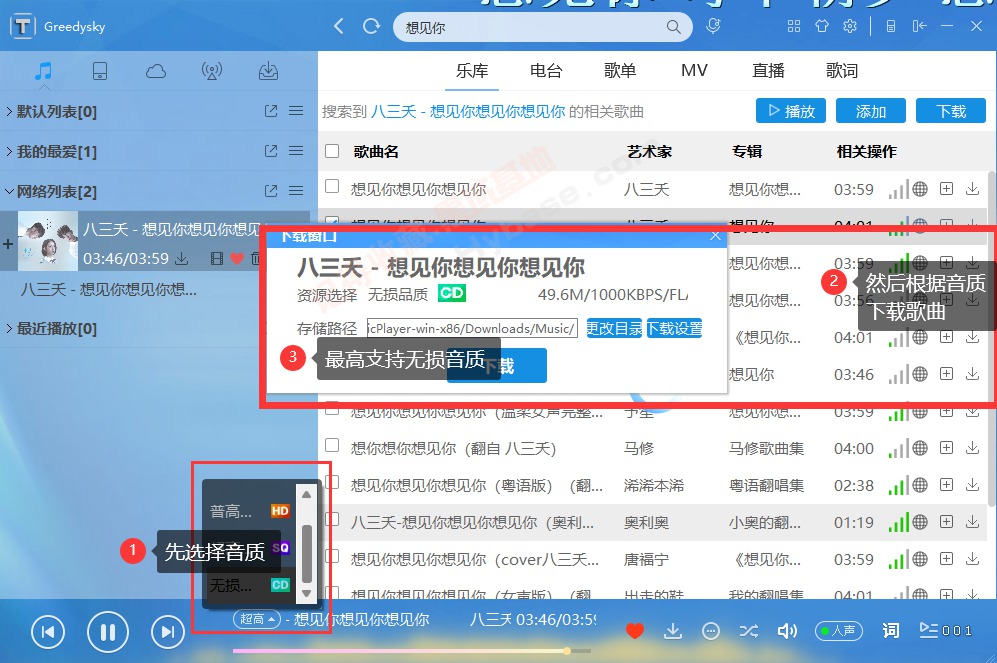Open the mobile device tab icon
The image size is (997, 663).
pyautogui.click(x=100, y=71)
